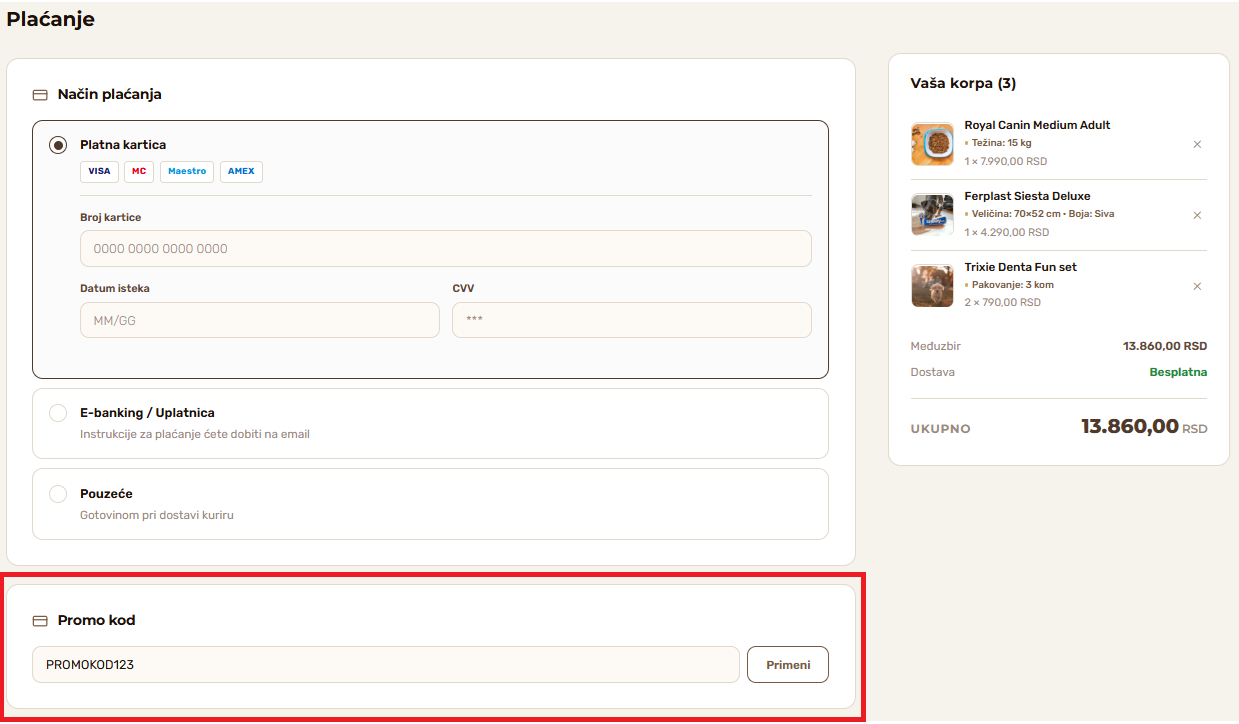Click the MC Mastercard badge

139,171
